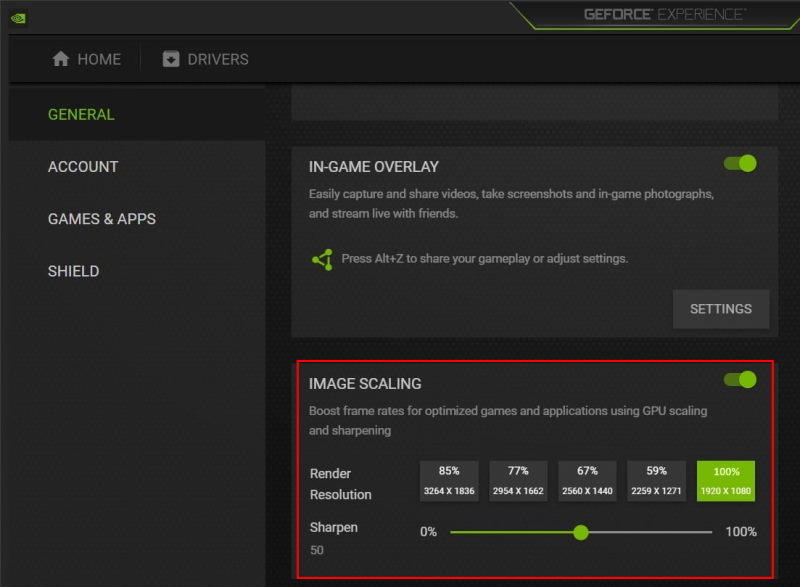Click the 100% label of Sharpen slider

pos(741,532)
